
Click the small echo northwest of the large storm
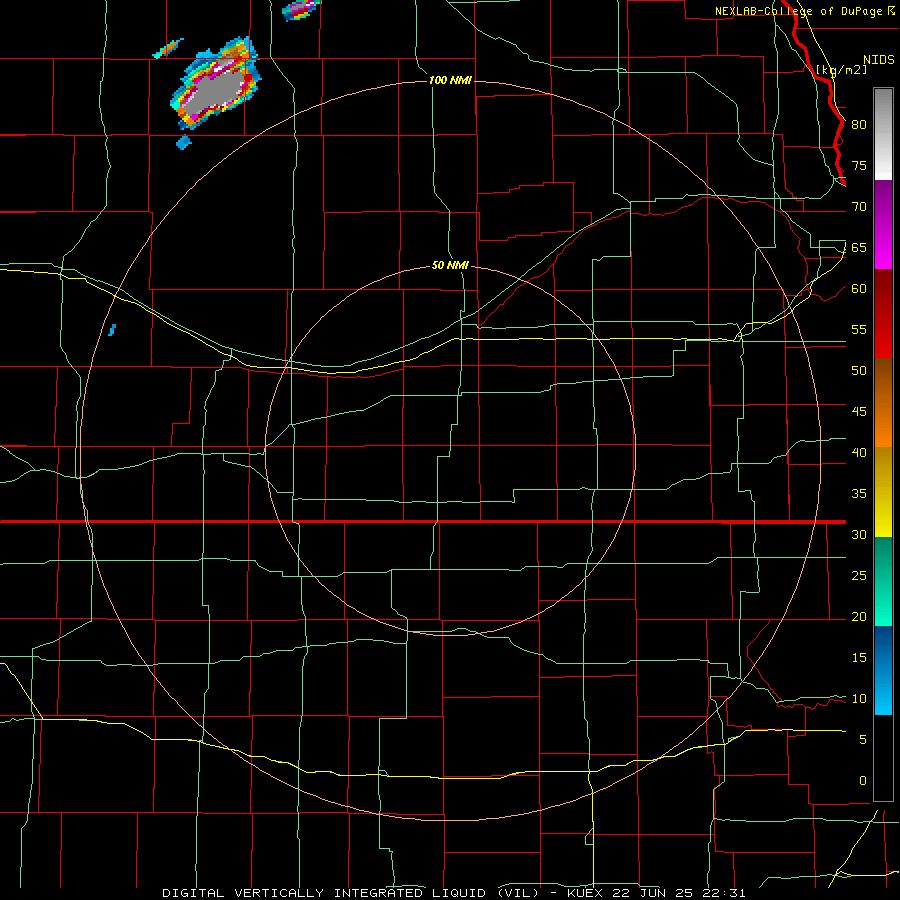pos(168,49)
